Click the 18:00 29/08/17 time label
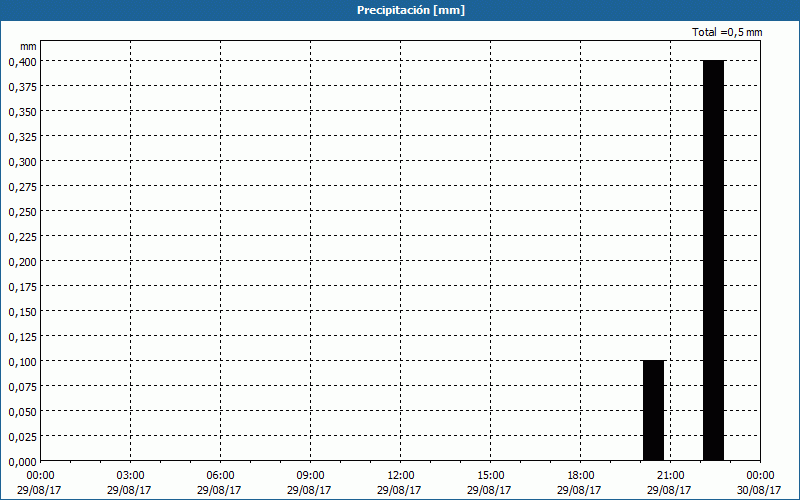This screenshot has width=800, height=500. coord(580,483)
